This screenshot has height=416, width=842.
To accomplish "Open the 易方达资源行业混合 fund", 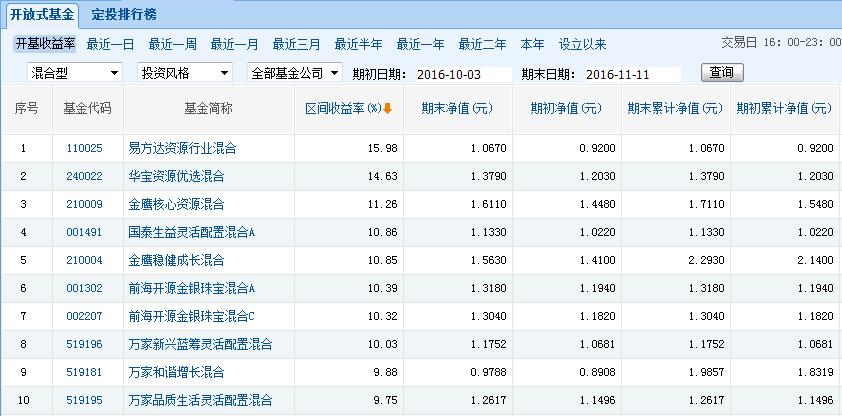I will tap(183, 149).
